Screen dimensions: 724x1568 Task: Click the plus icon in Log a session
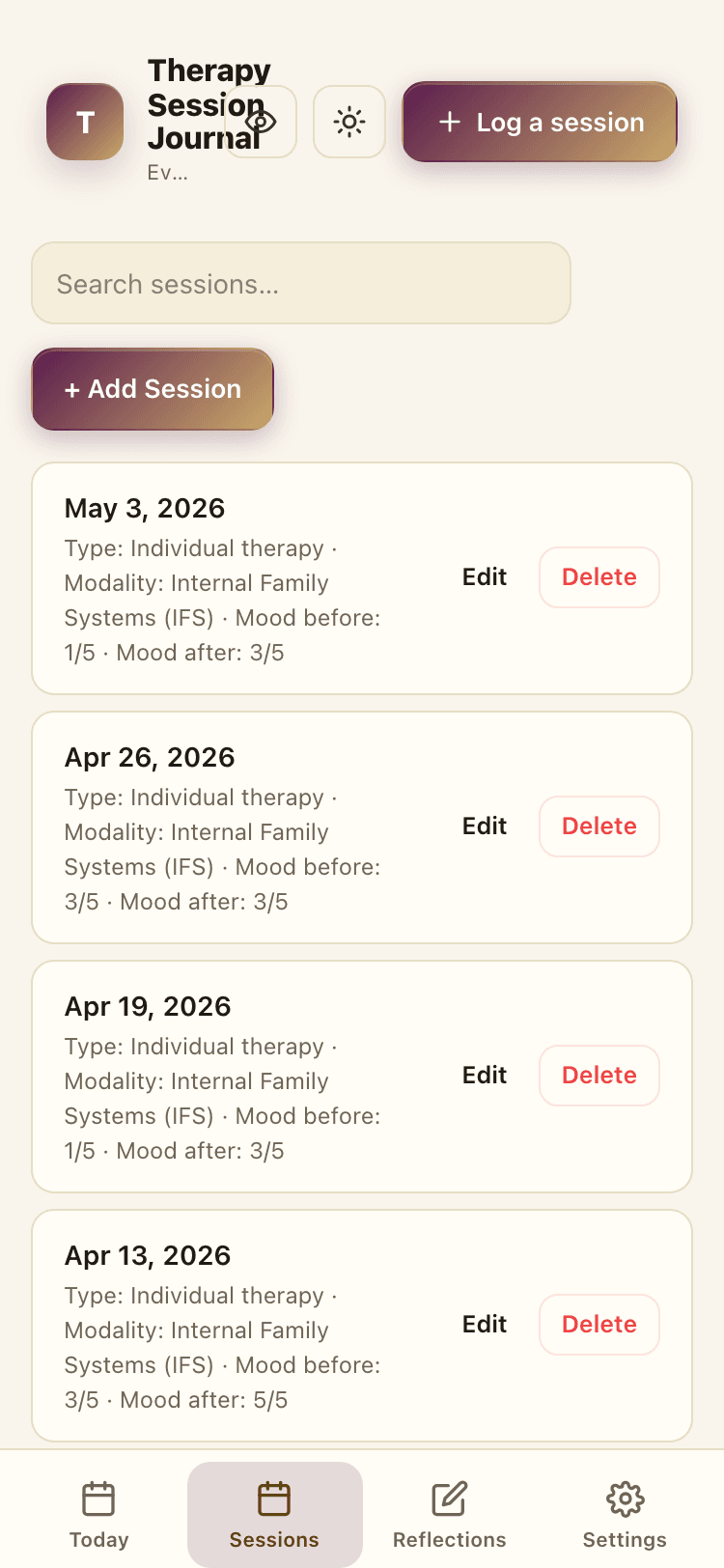[450, 122]
